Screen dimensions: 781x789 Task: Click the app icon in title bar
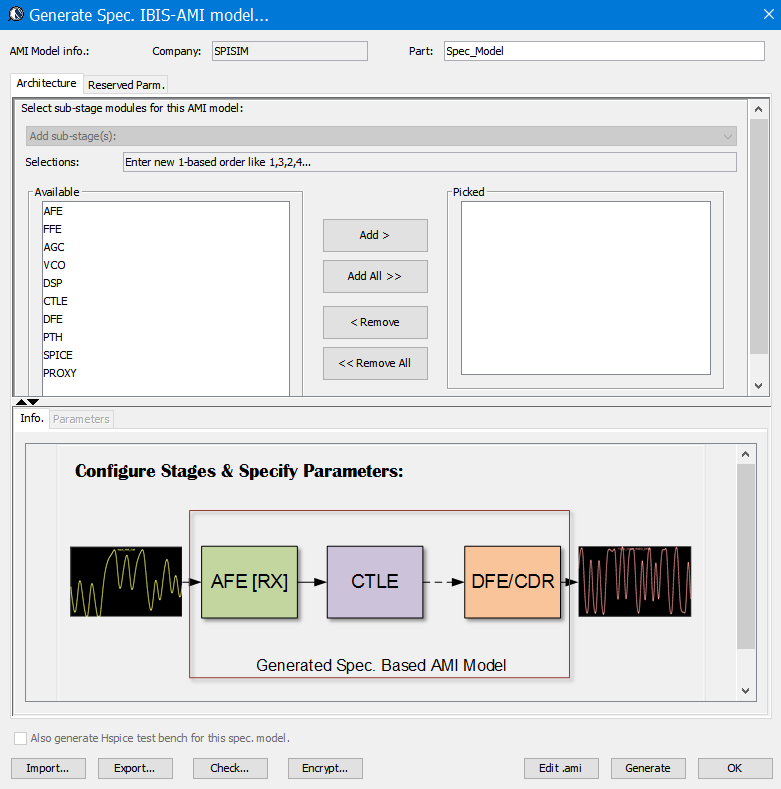pos(15,15)
